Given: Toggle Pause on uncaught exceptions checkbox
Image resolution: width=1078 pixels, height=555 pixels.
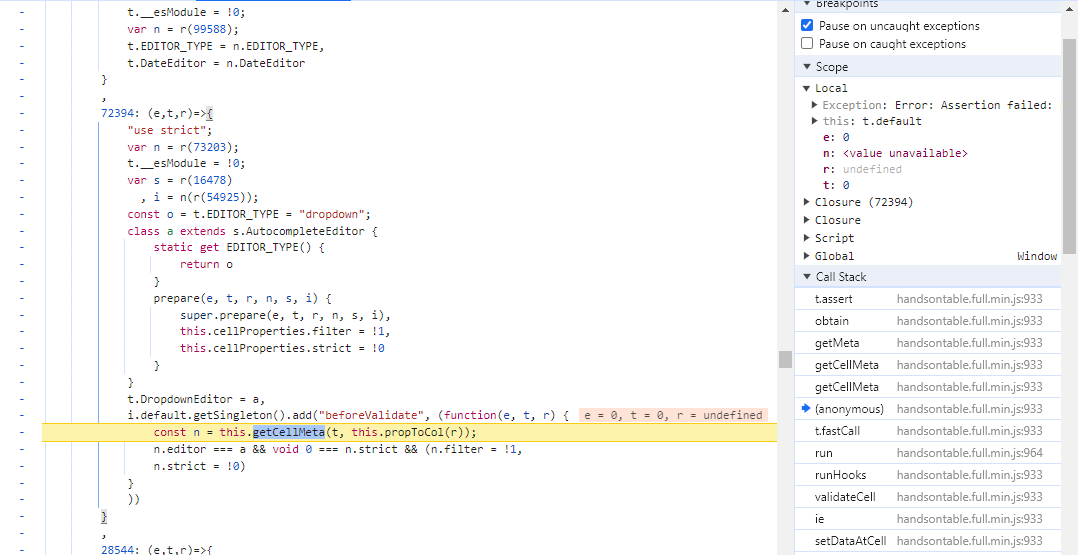Looking at the screenshot, I should tap(807, 25).
